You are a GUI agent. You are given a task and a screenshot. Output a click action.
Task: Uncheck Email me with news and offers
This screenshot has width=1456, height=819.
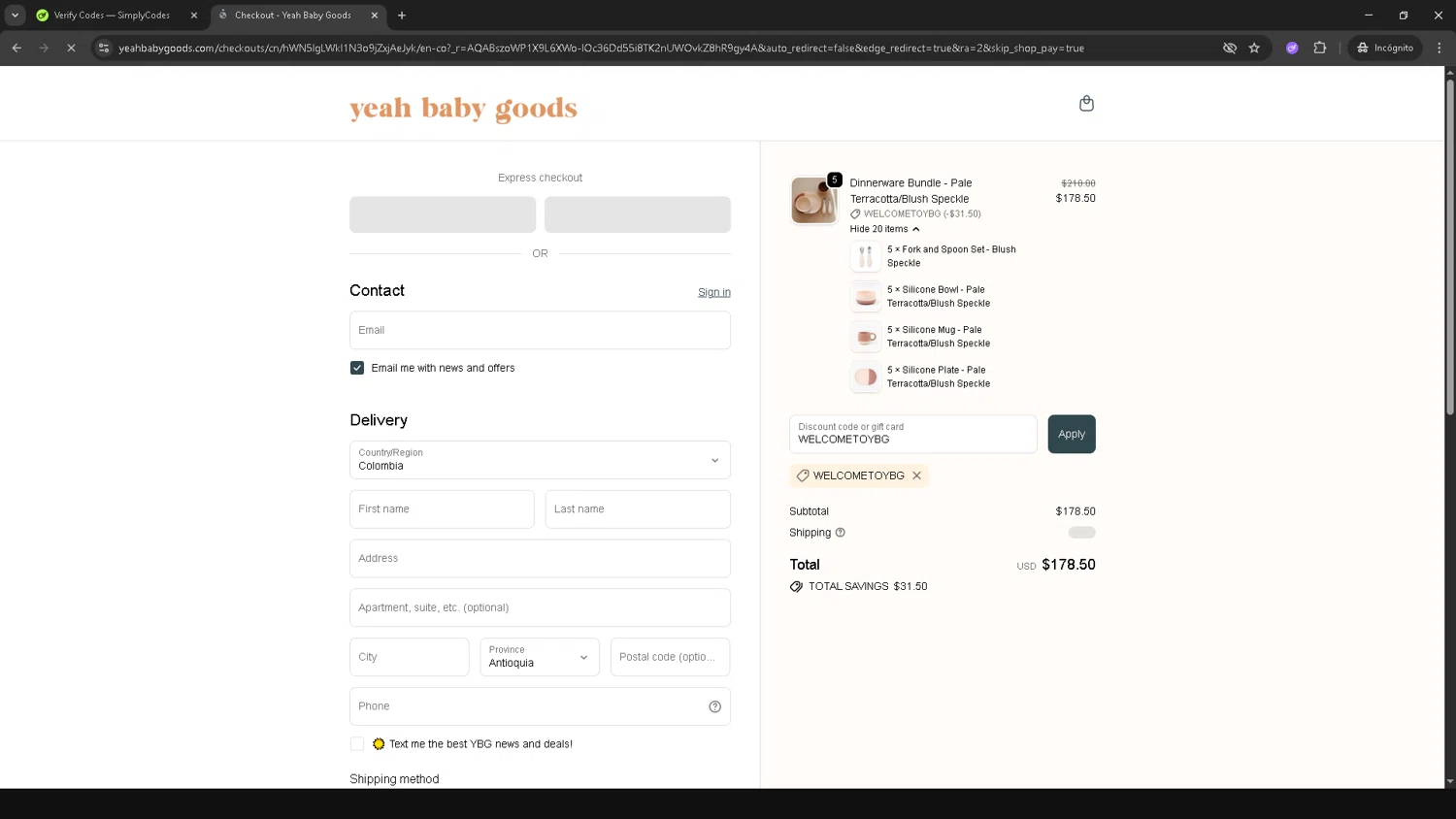(357, 368)
